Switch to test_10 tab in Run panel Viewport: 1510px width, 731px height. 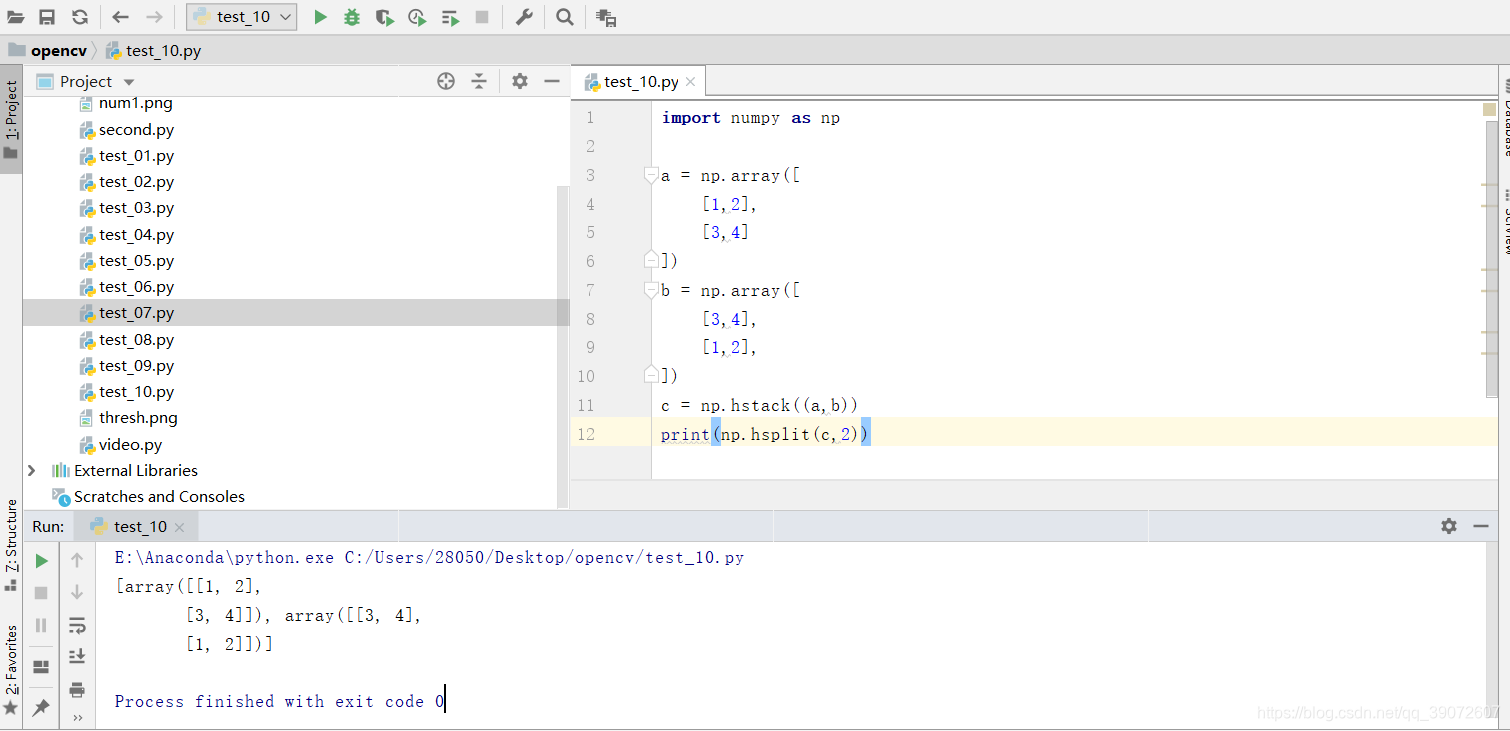[x=138, y=527]
